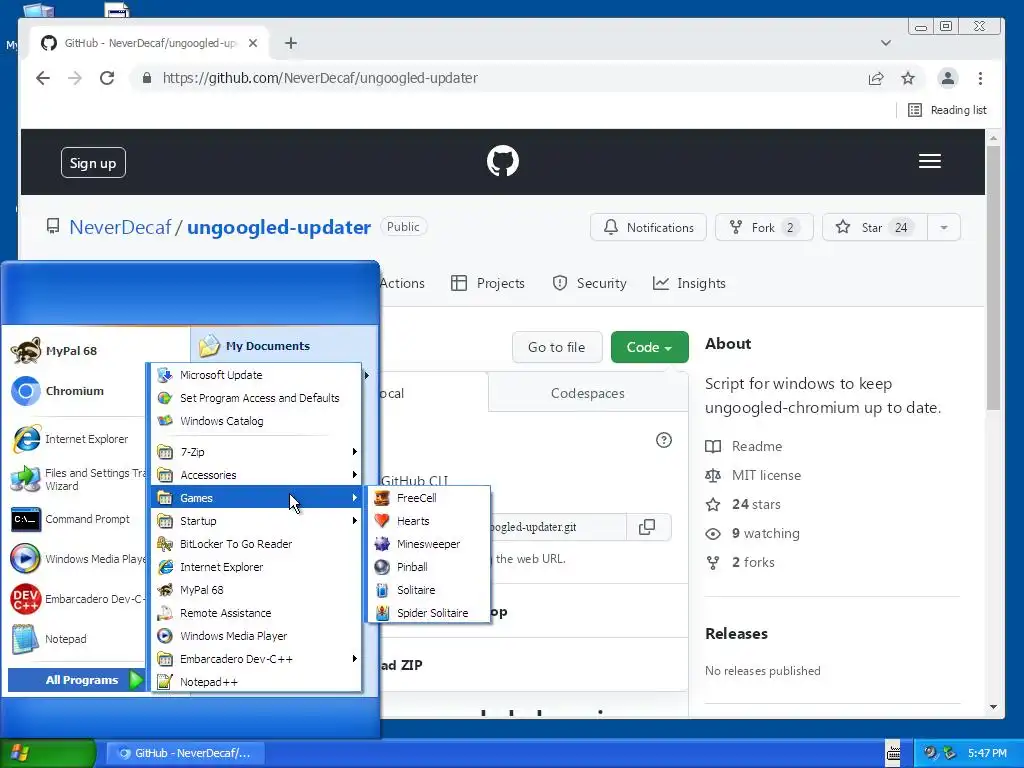1024x768 pixels.
Task: Open the star lists dropdown arrow
Action: pos(944,227)
